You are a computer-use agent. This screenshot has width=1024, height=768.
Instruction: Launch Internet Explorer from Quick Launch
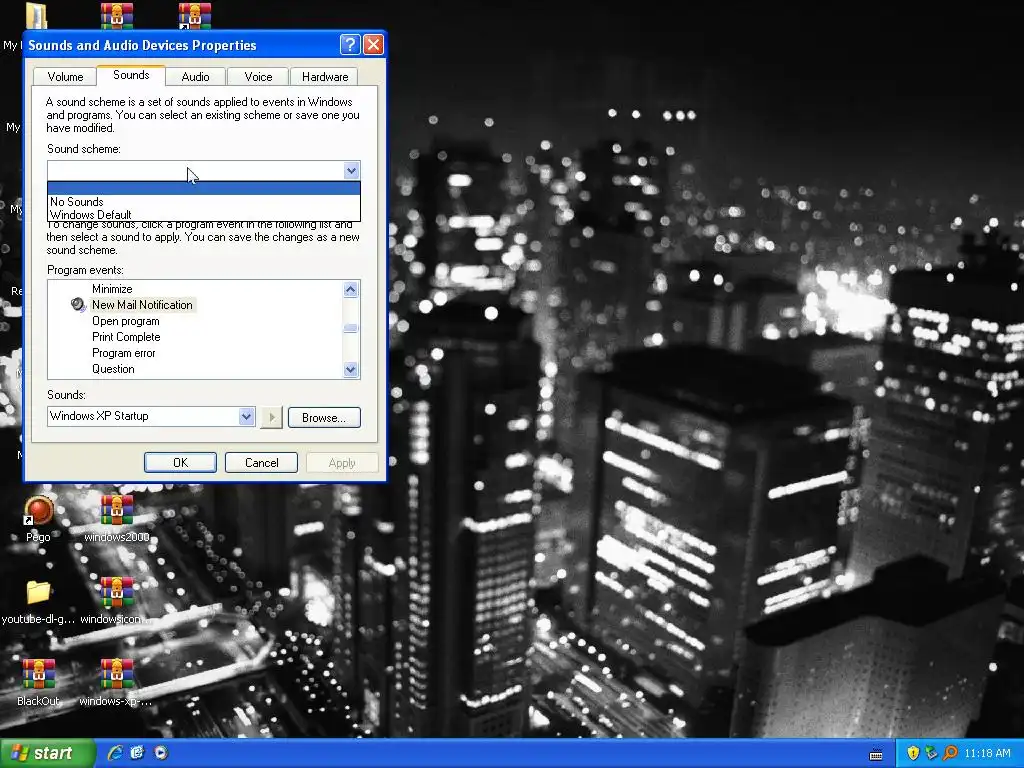point(115,753)
